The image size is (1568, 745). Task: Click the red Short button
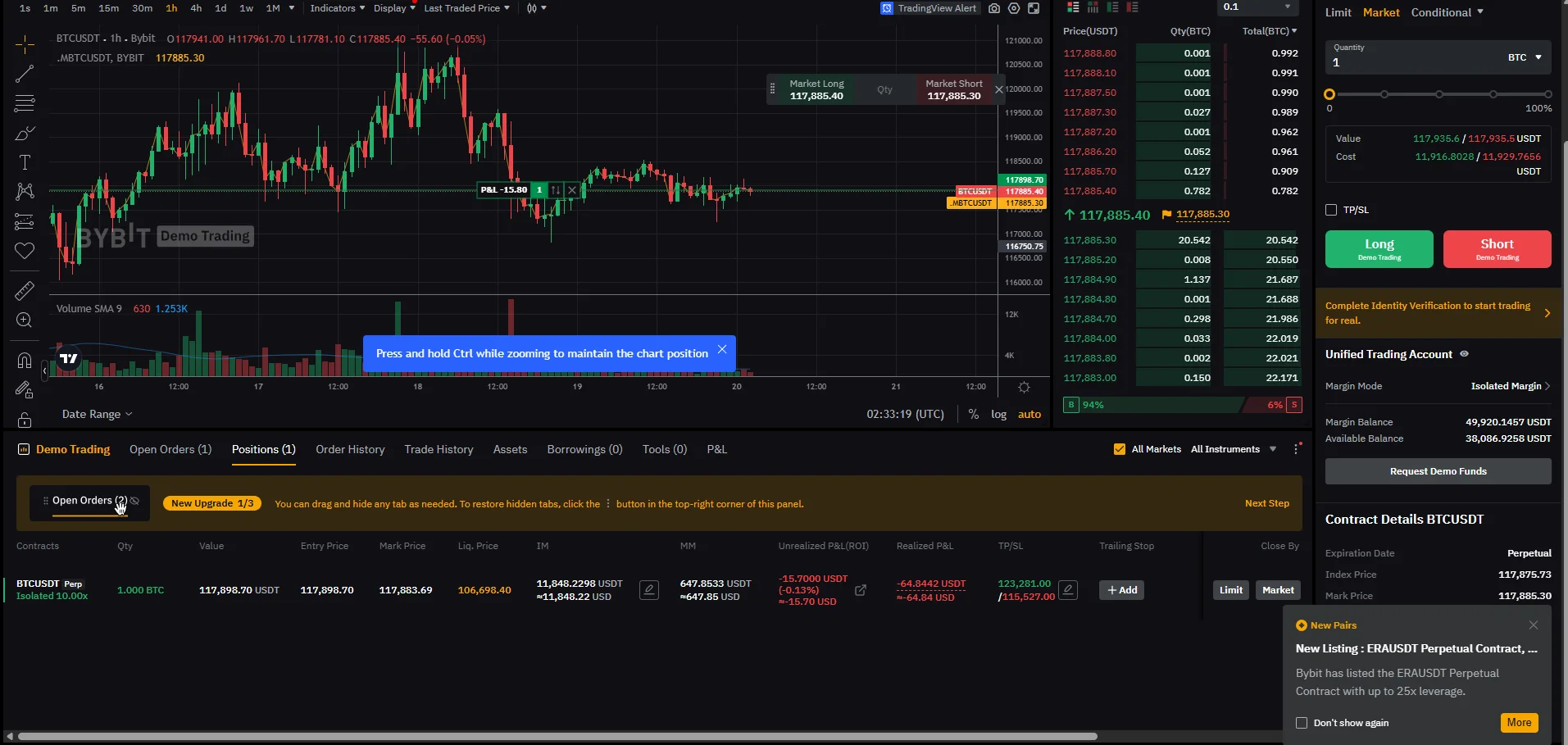click(x=1498, y=249)
